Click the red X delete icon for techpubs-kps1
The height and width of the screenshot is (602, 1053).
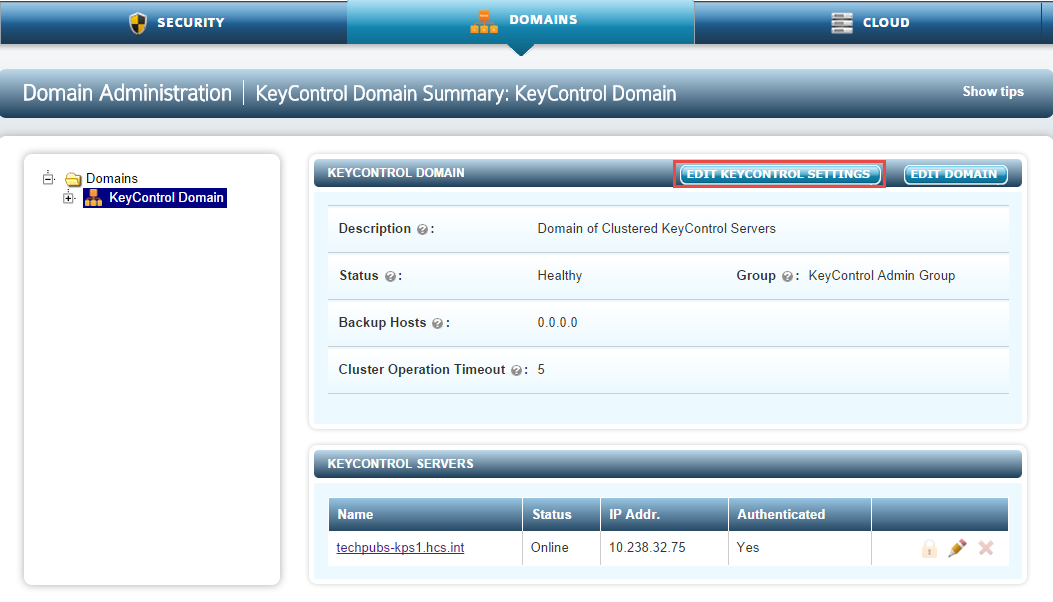coord(986,548)
